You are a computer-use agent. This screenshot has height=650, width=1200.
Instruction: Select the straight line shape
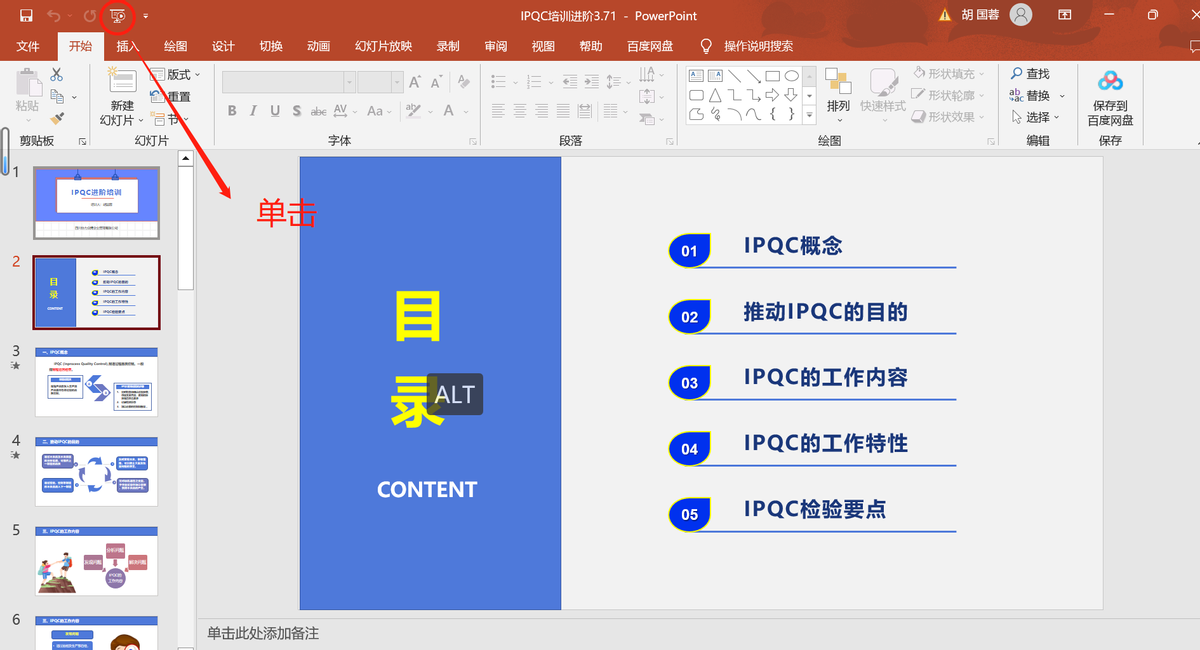734,76
